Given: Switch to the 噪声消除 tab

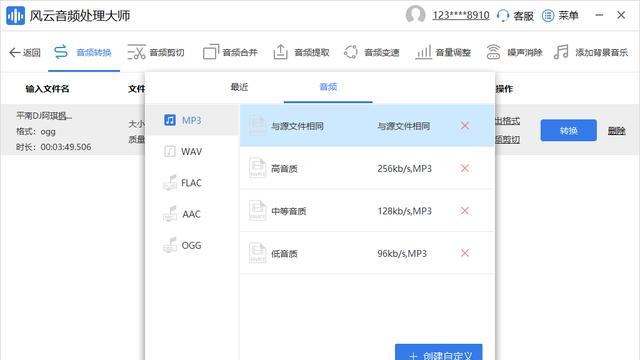Looking at the screenshot, I should (x=514, y=52).
